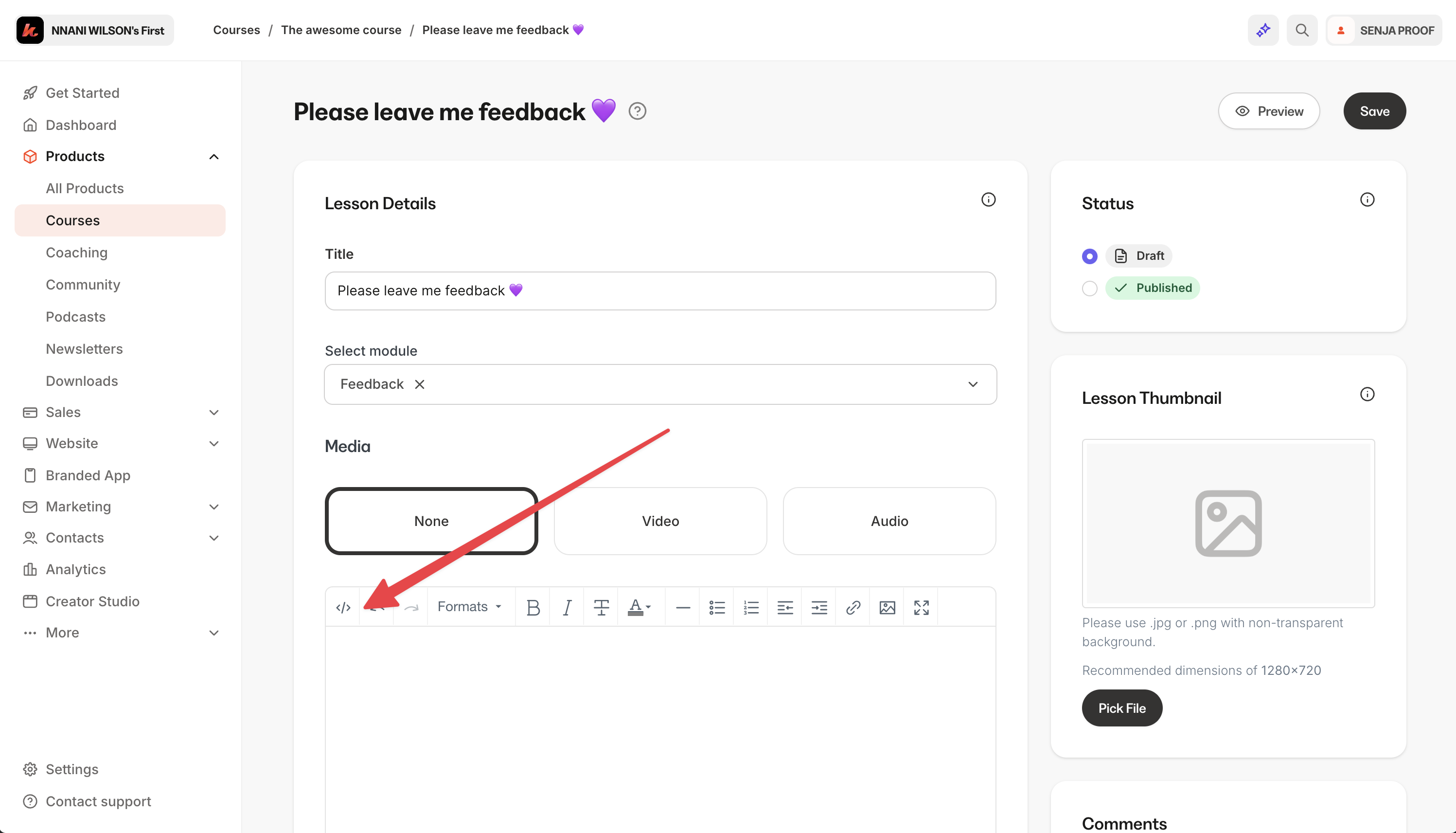The image size is (1456, 833).
Task: Click inside the lesson content editor area
Action: (x=660, y=729)
